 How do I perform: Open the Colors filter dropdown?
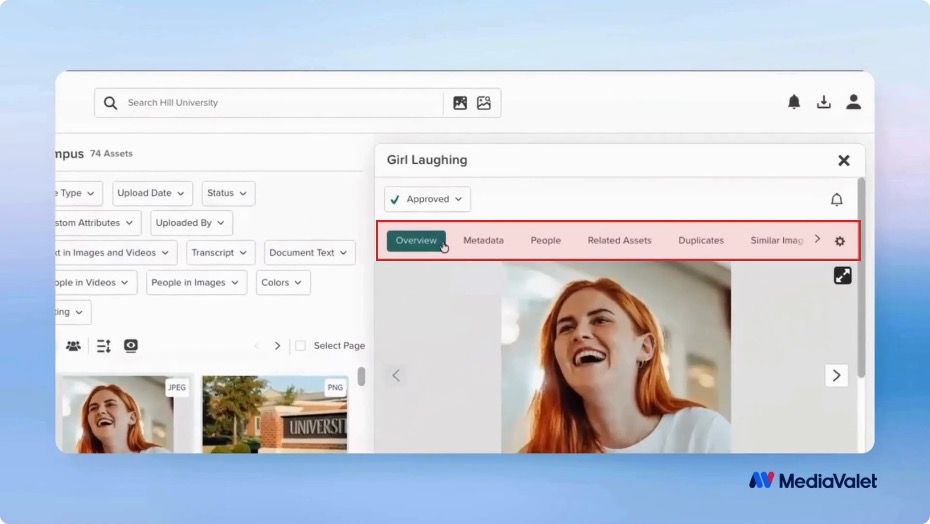point(283,282)
